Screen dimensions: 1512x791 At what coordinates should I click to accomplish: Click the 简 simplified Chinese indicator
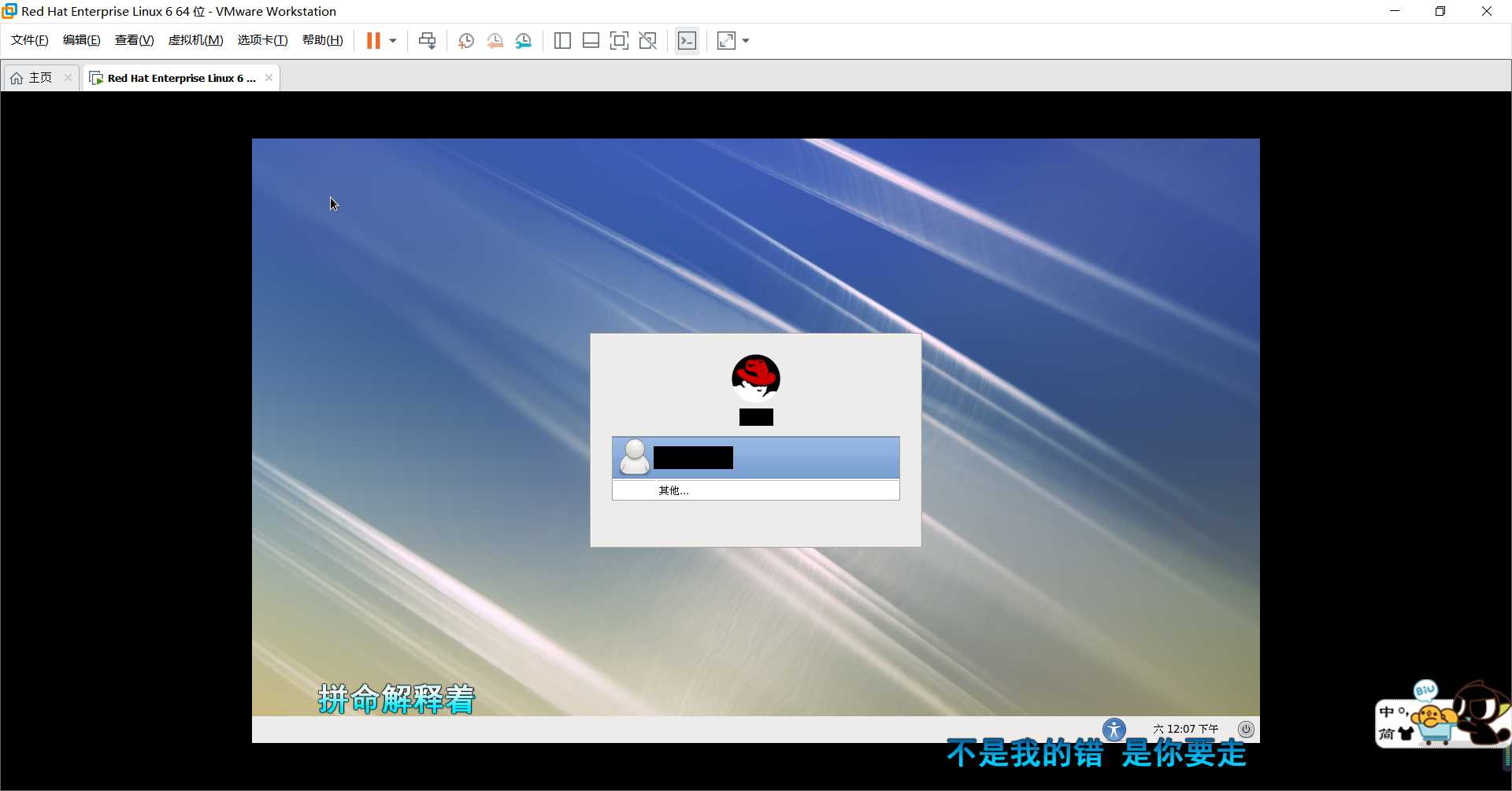point(1387,734)
